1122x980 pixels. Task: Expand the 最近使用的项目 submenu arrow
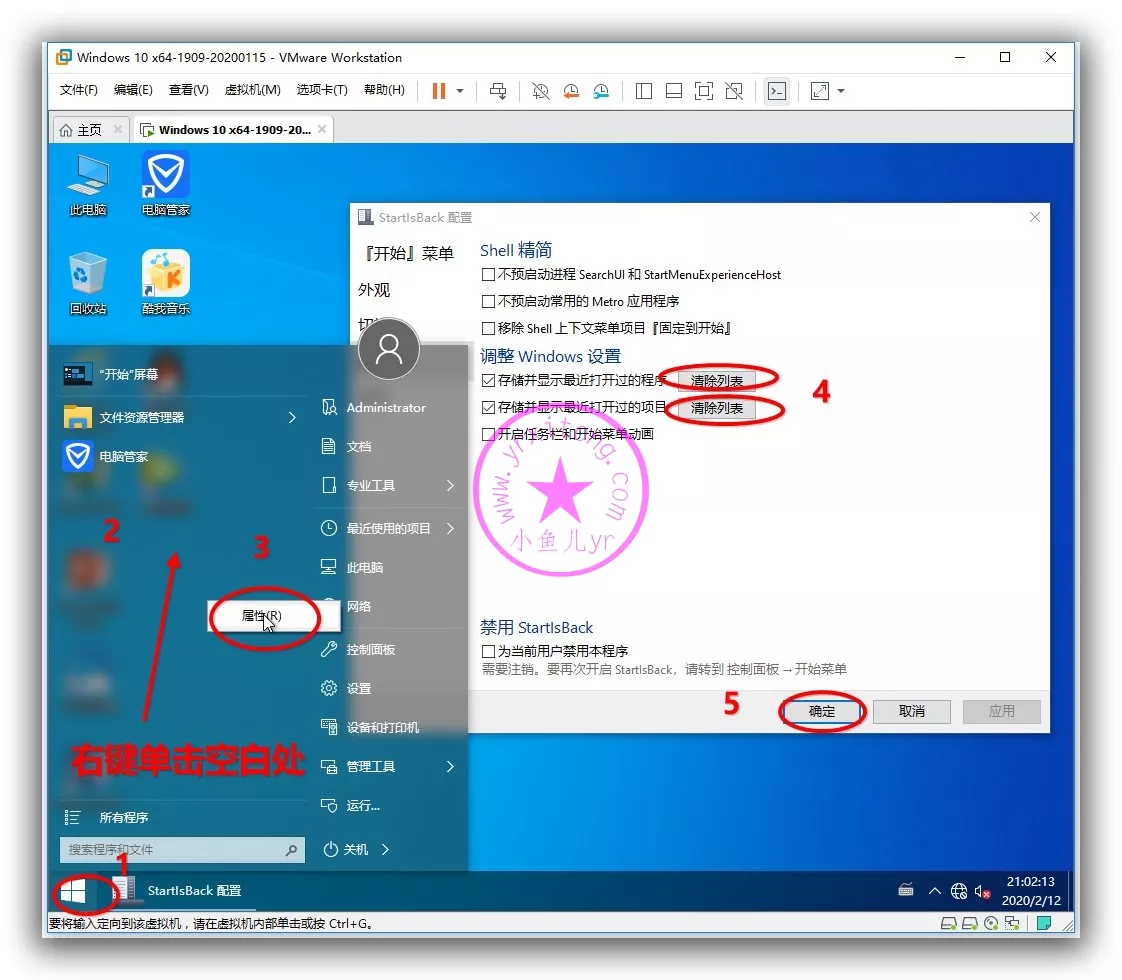coord(450,528)
